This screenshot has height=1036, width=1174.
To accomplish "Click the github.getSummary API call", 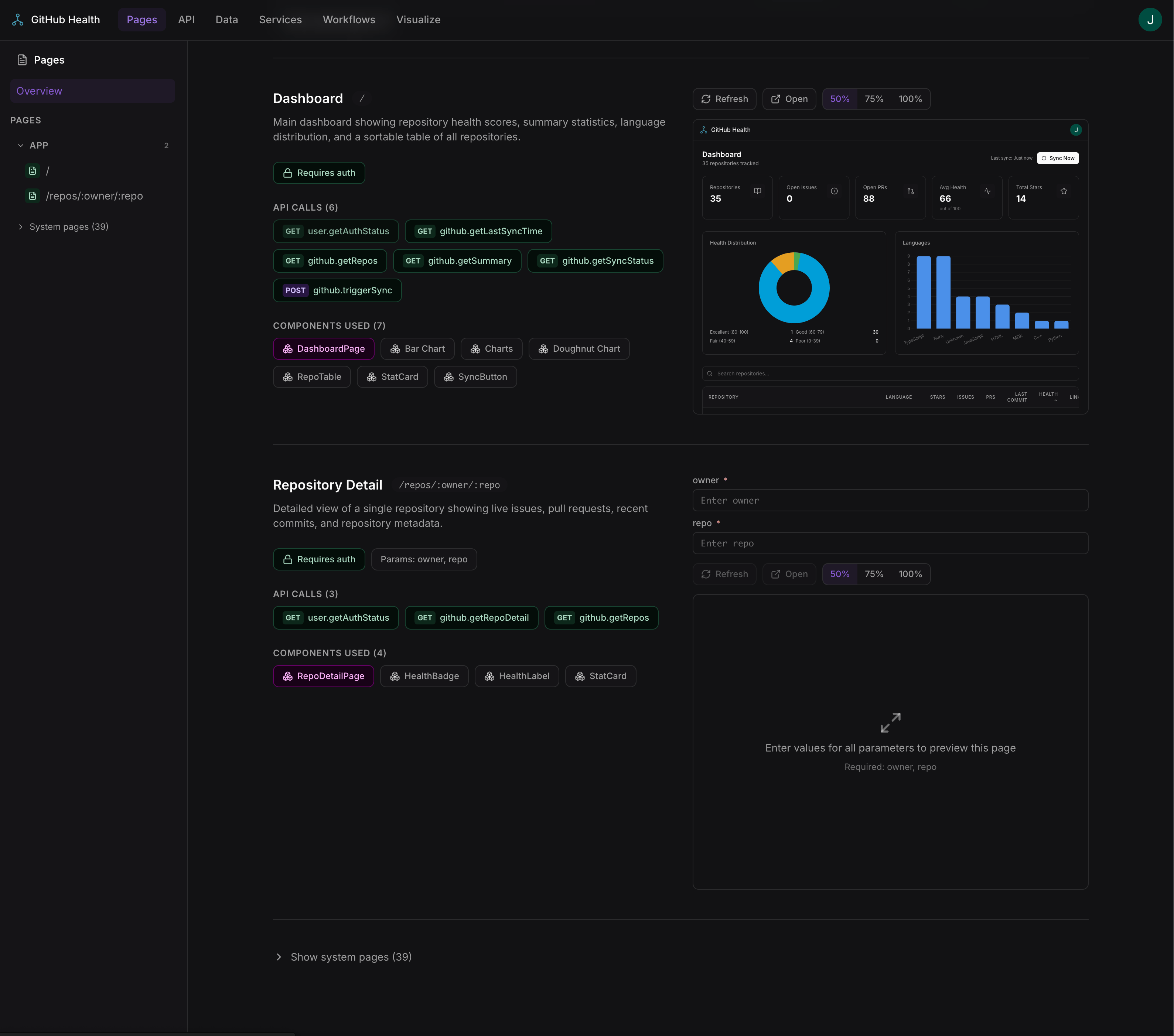I will (x=457, y=261).
